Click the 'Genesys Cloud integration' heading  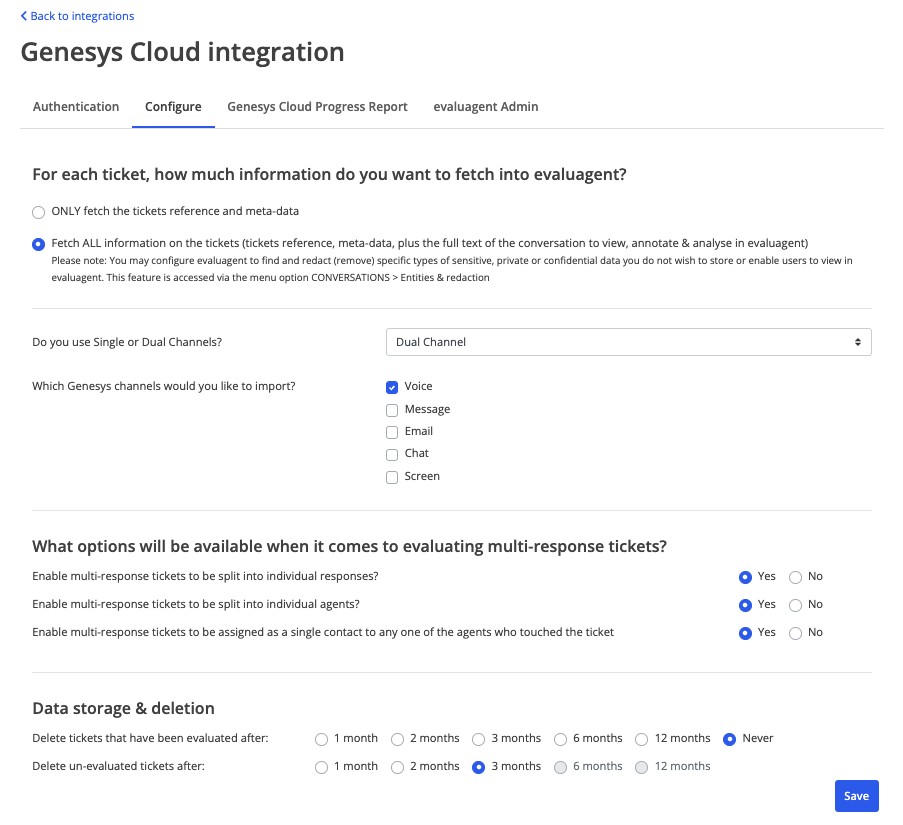tap(183, 52)
